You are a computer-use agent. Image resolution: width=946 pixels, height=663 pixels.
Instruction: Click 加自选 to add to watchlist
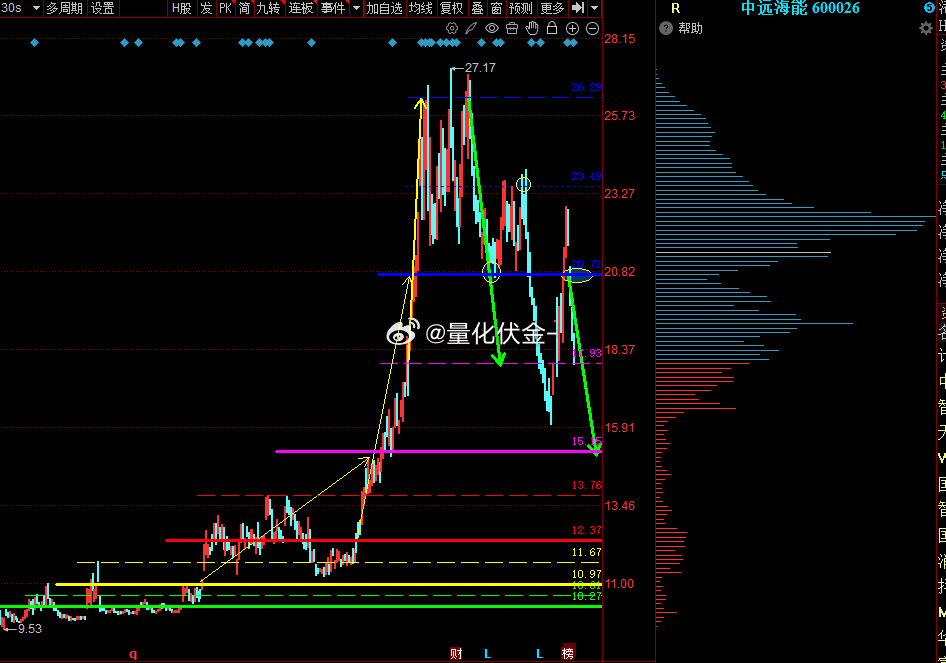point(384,8)
